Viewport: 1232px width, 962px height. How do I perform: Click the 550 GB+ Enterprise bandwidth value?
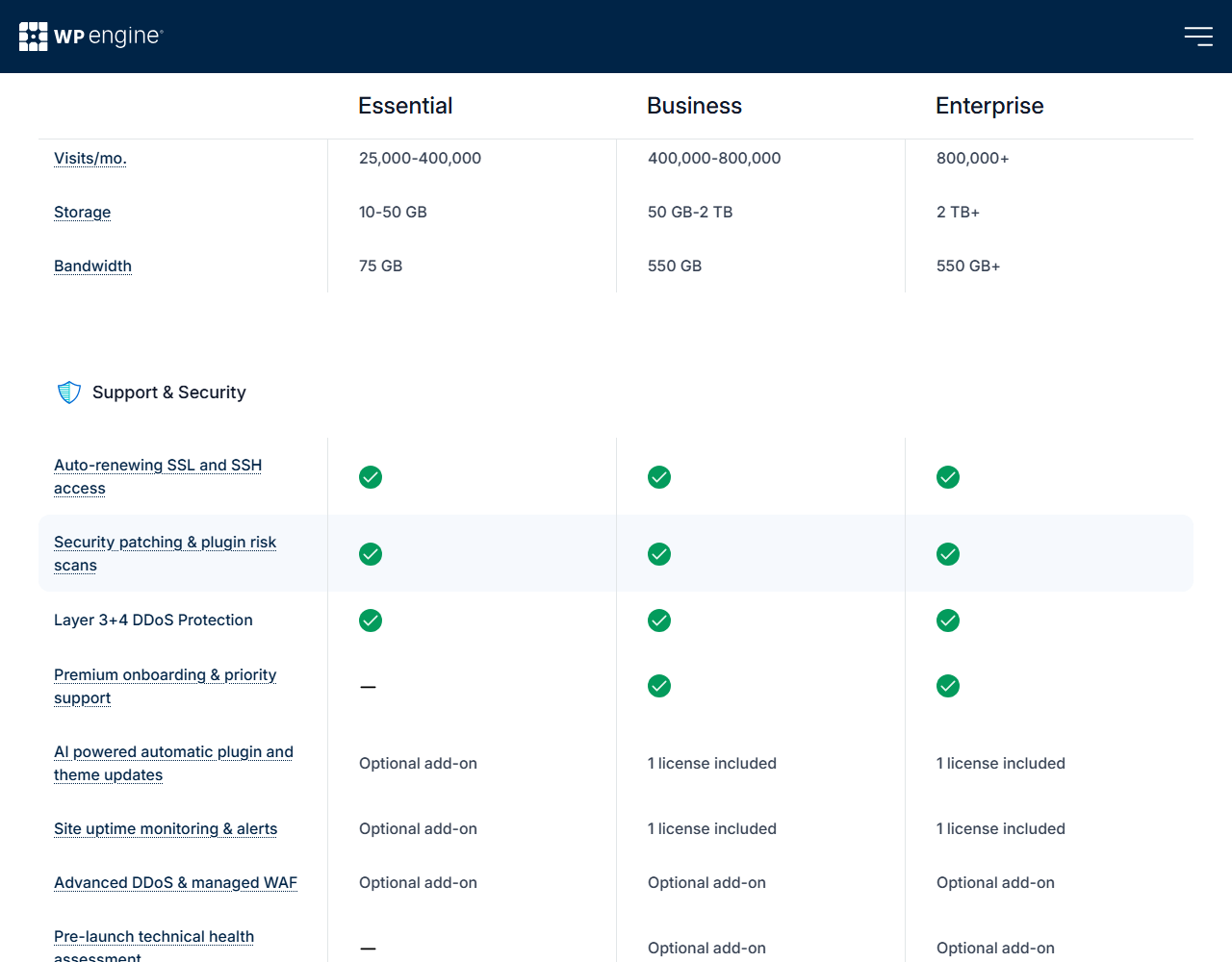(x=968, y=266)
